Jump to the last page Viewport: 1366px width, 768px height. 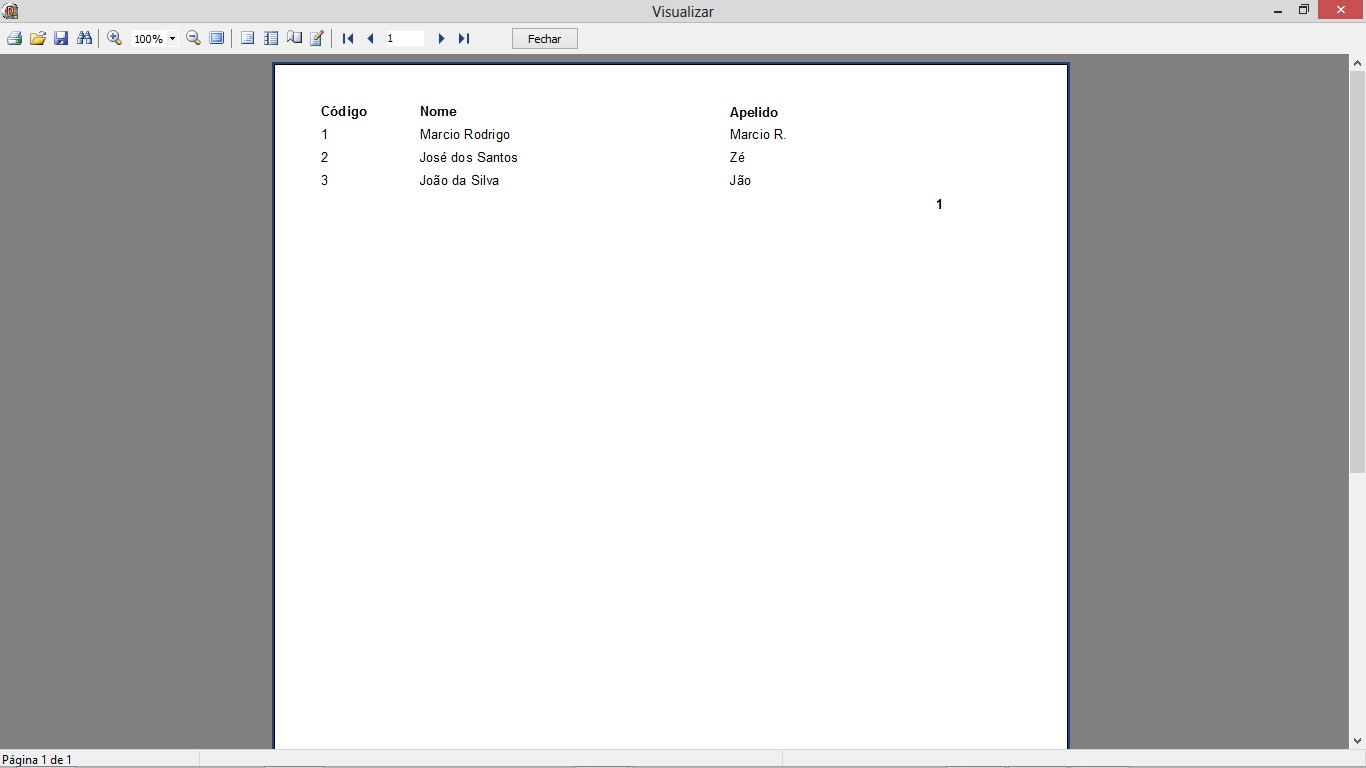[463, 38]
